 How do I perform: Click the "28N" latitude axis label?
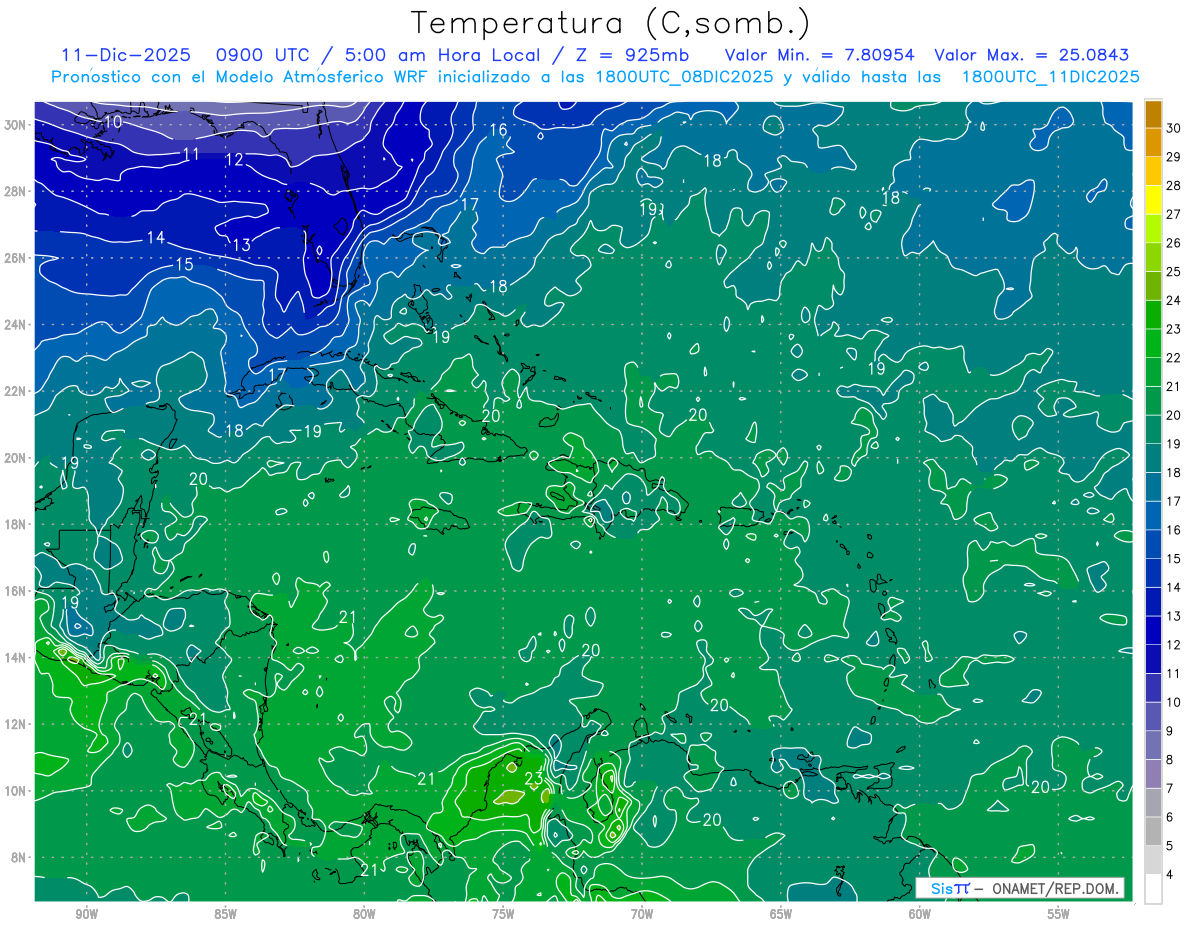click(x=15, y=191)
